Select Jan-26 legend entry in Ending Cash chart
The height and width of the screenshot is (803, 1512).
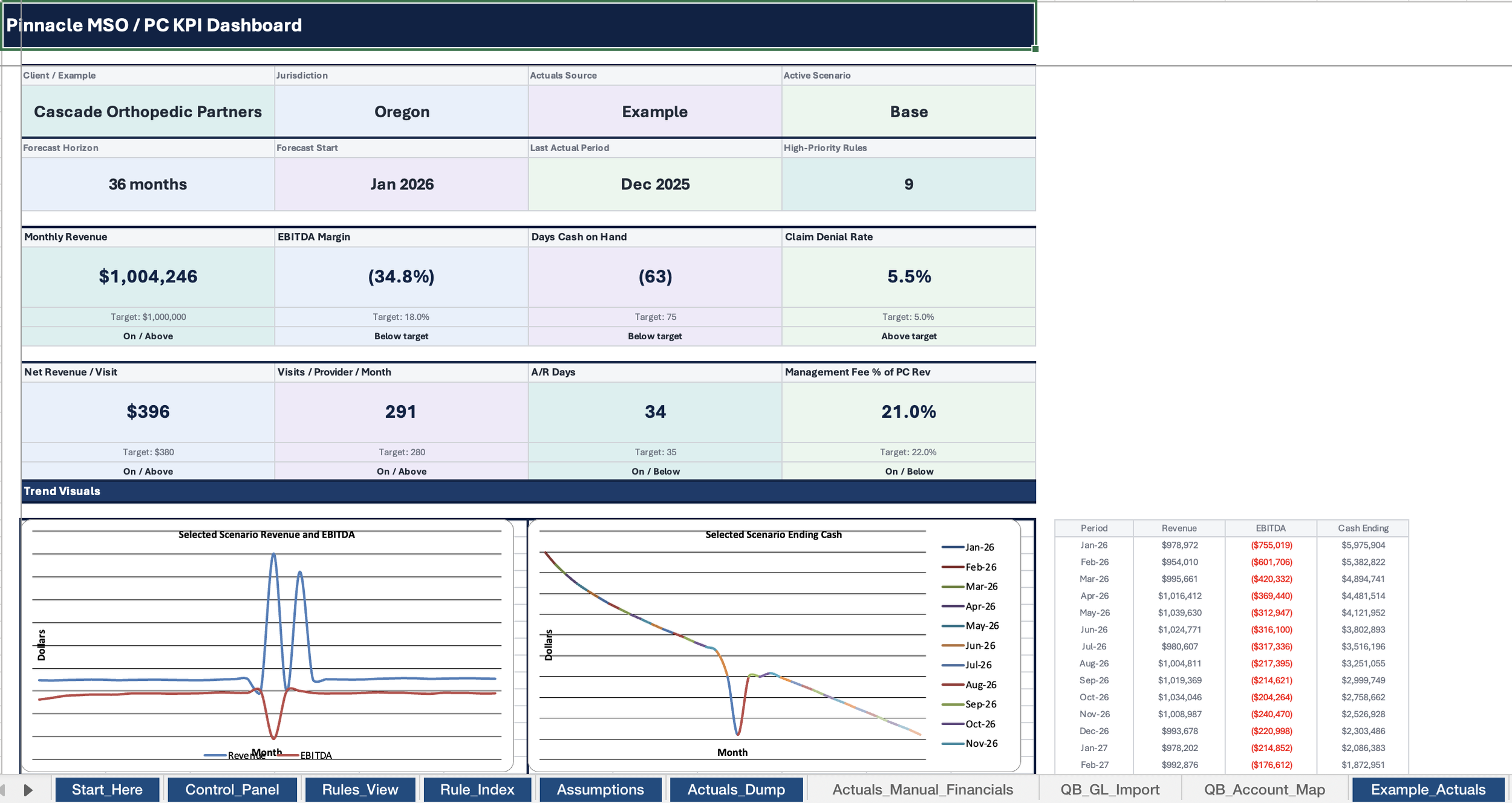[x=979, y=547]
